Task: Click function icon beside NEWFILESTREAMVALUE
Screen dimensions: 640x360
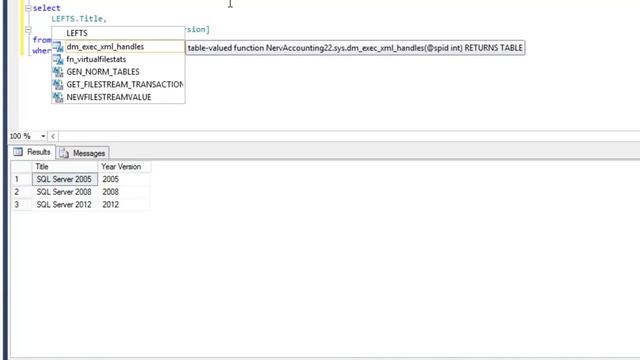Action: (58, 98)
